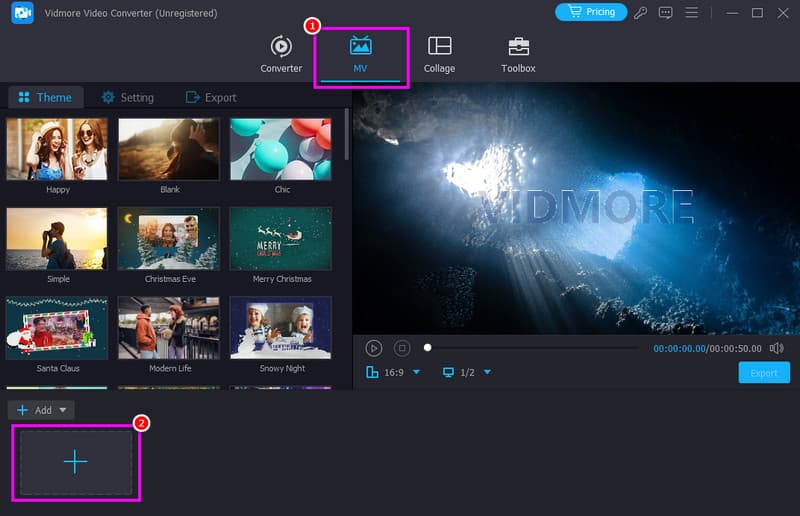Open the Converter module
This screenshot has width=800, height=516.
click(x=281, y=55)
